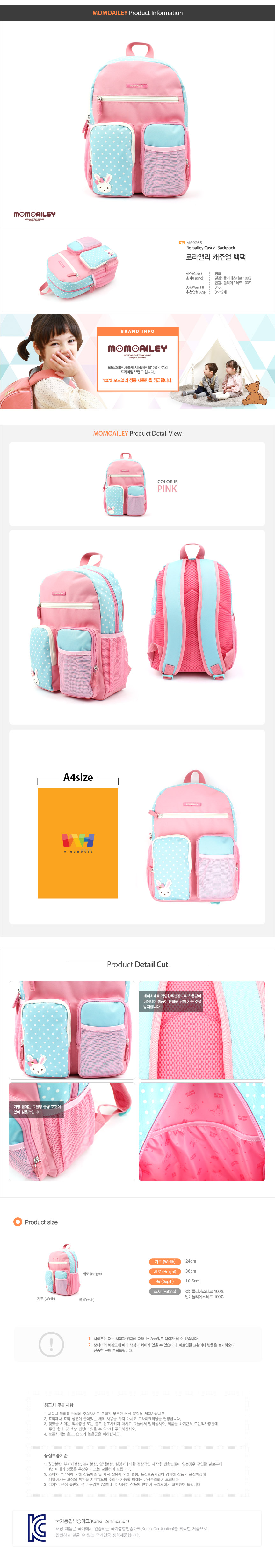Click the inner lining detail cut photo
The height and width of the screenshot is (1568, 275).
click(x=202, y=1131)
